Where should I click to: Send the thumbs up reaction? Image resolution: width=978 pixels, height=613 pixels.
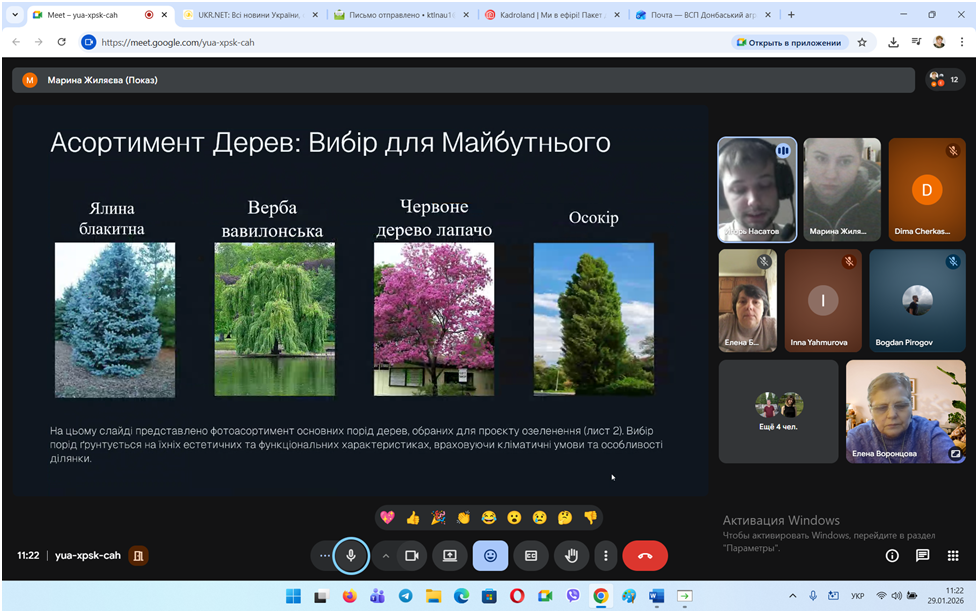413,517
